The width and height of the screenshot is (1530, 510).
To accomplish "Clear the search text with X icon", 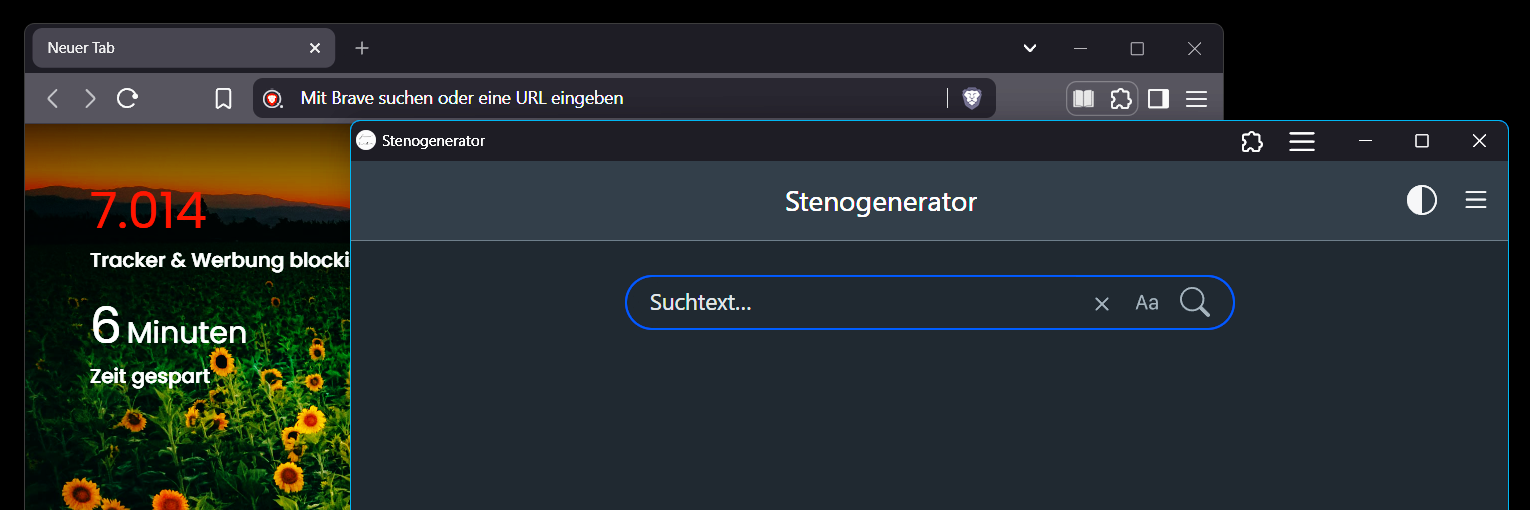I will pos(1102,303).
